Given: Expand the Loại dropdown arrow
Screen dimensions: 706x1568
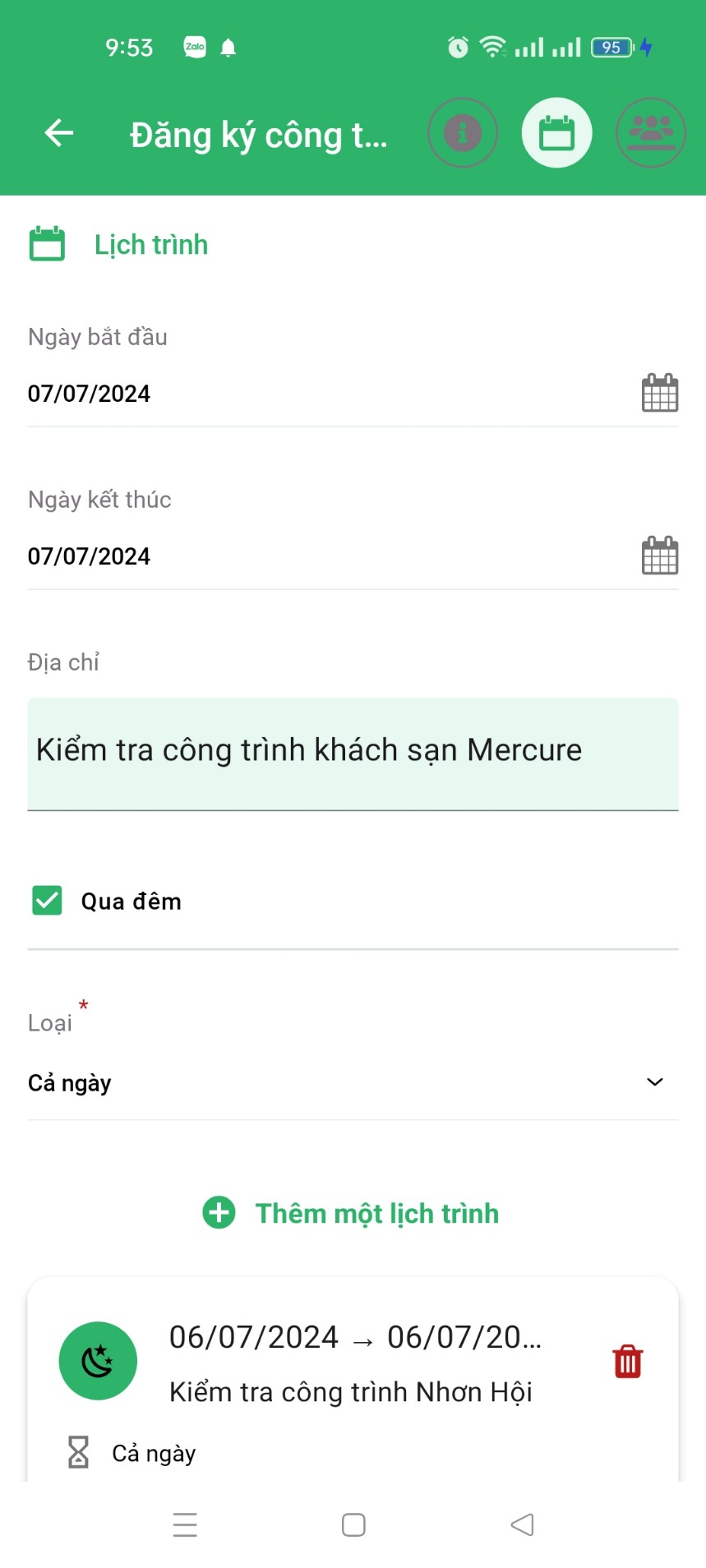Looking at the screenshot, I should click(654, 1081).
